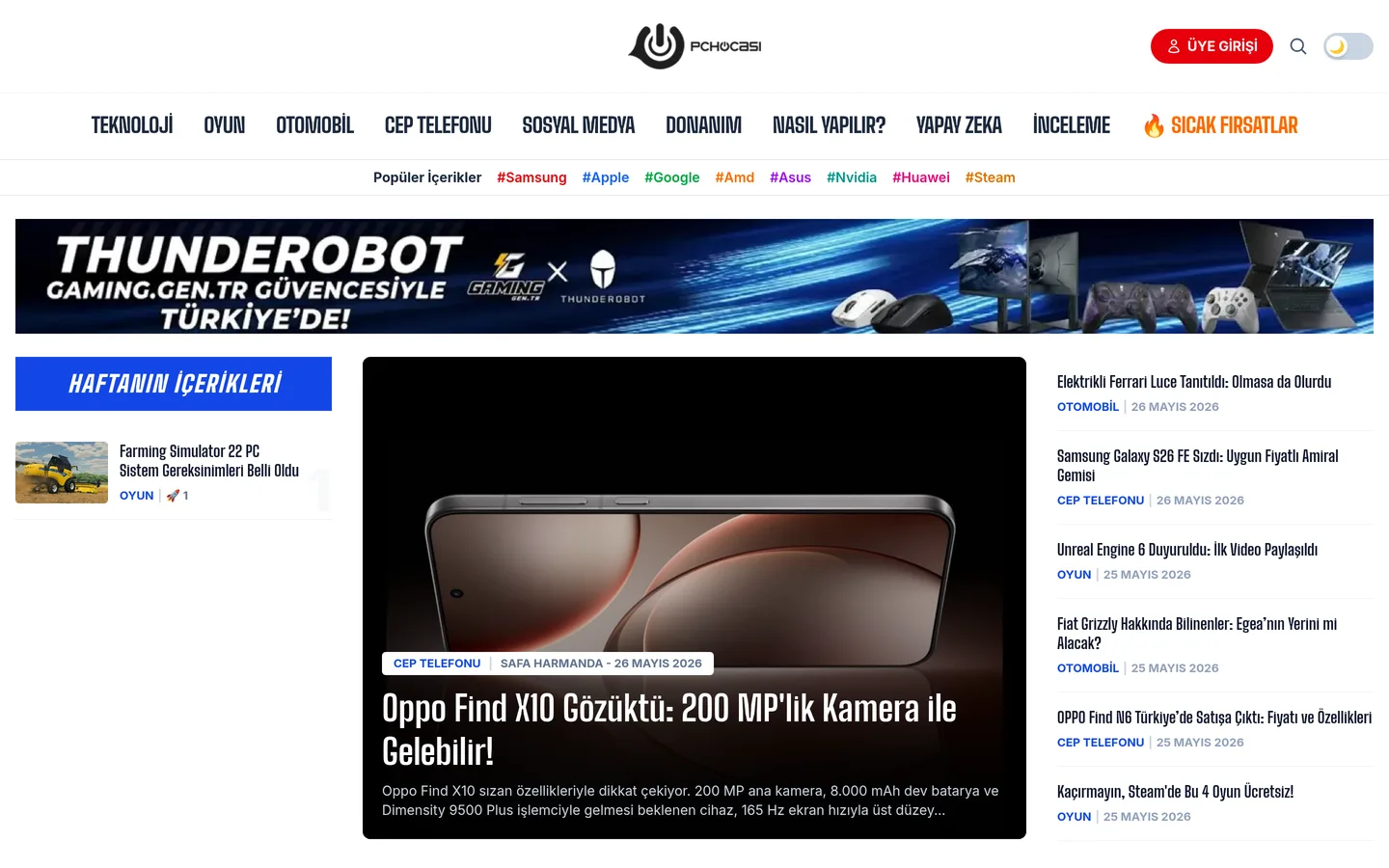Open the İNCELEME menu
The image size is (1389, 868).
(1072, 125)
